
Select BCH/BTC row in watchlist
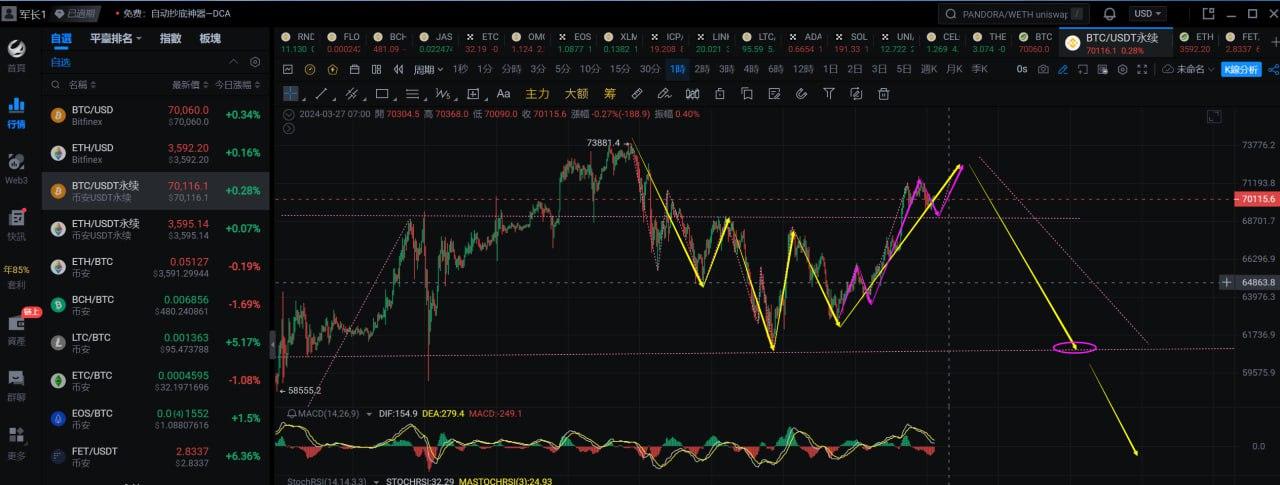point(155,305)
